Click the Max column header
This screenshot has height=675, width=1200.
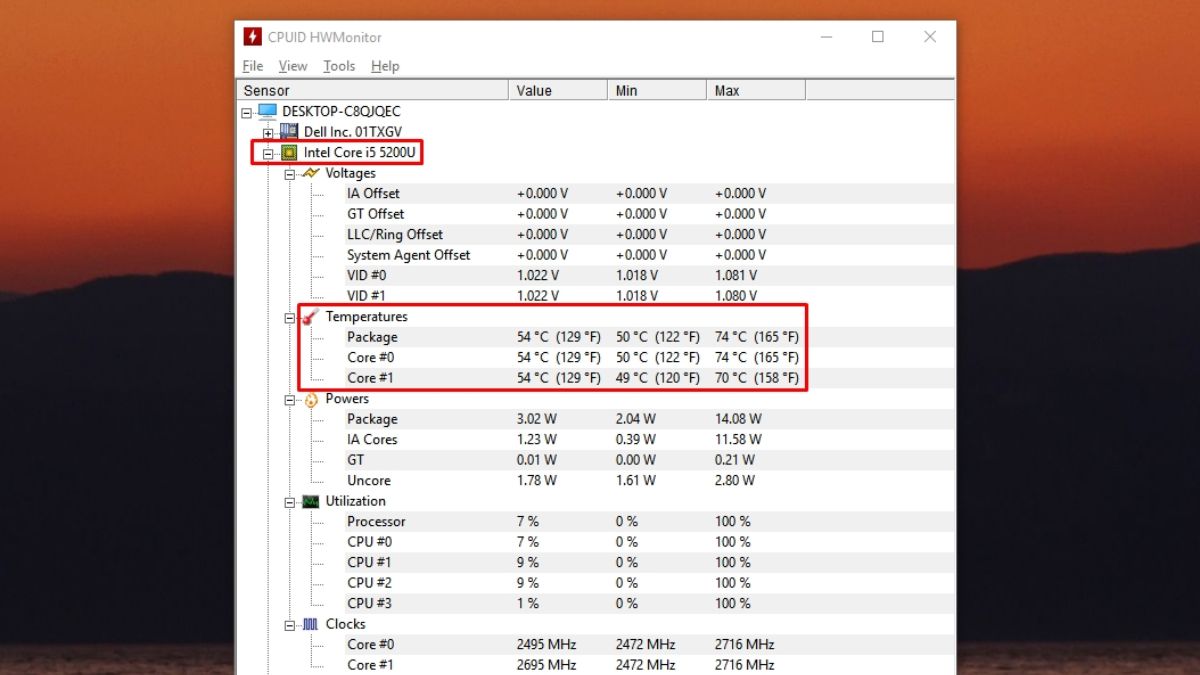pos(755,90)
